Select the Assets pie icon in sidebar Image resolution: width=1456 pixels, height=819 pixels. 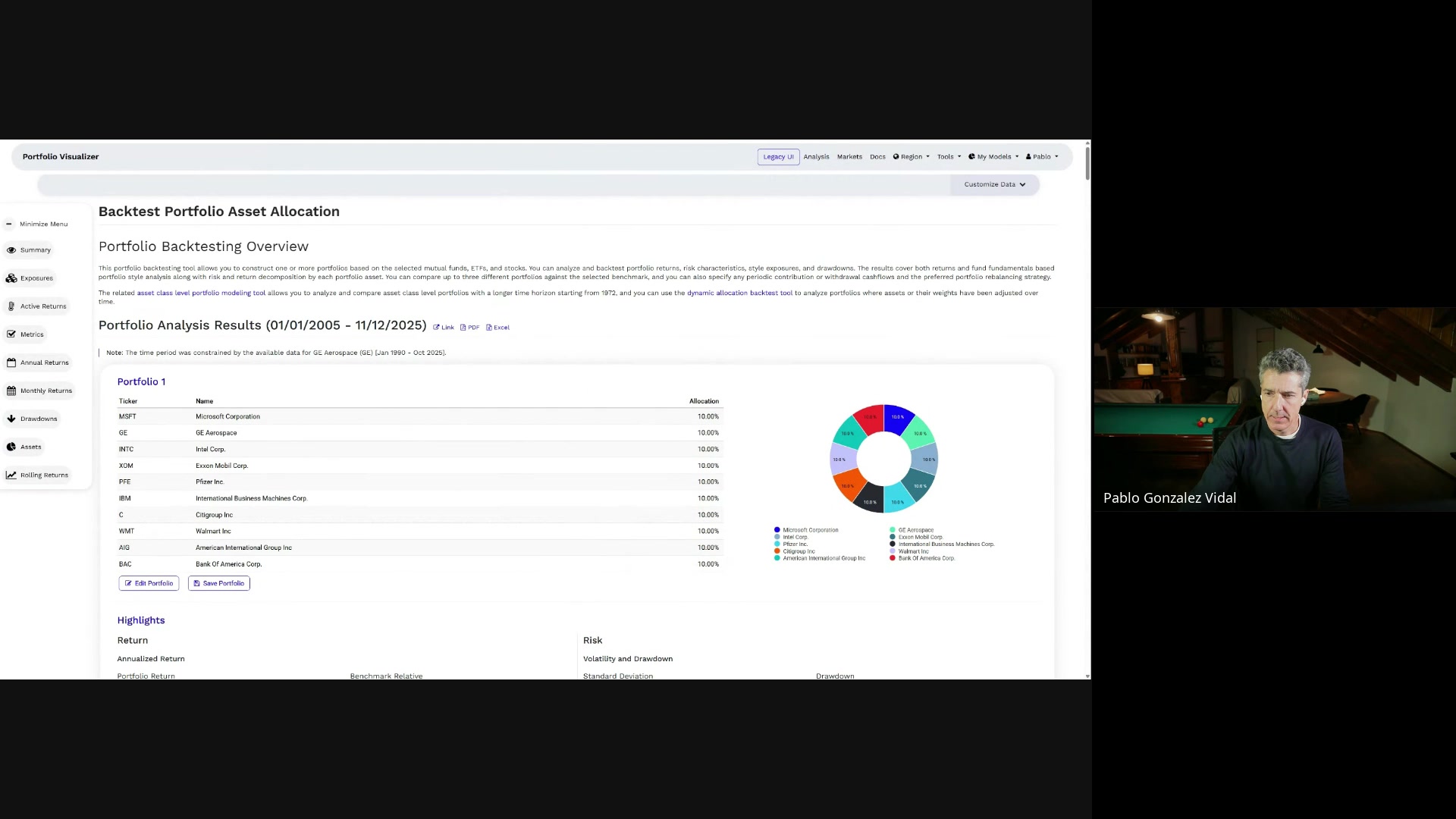click(11, 447)
